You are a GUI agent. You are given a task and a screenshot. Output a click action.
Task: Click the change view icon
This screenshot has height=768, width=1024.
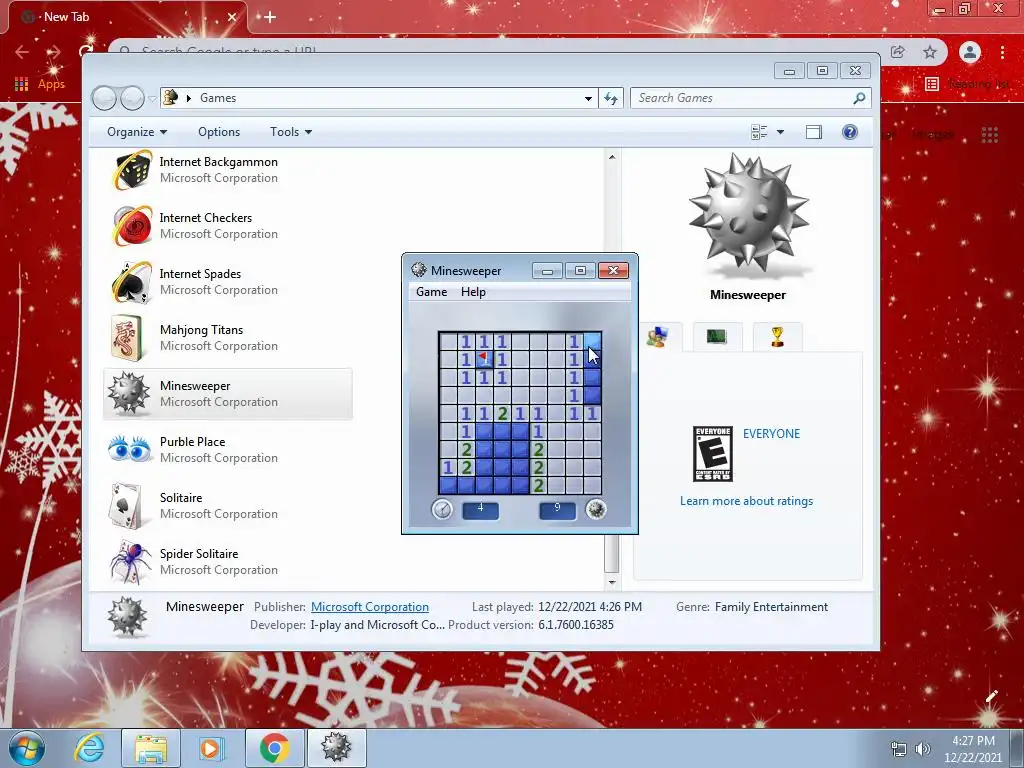coord(759,132)
